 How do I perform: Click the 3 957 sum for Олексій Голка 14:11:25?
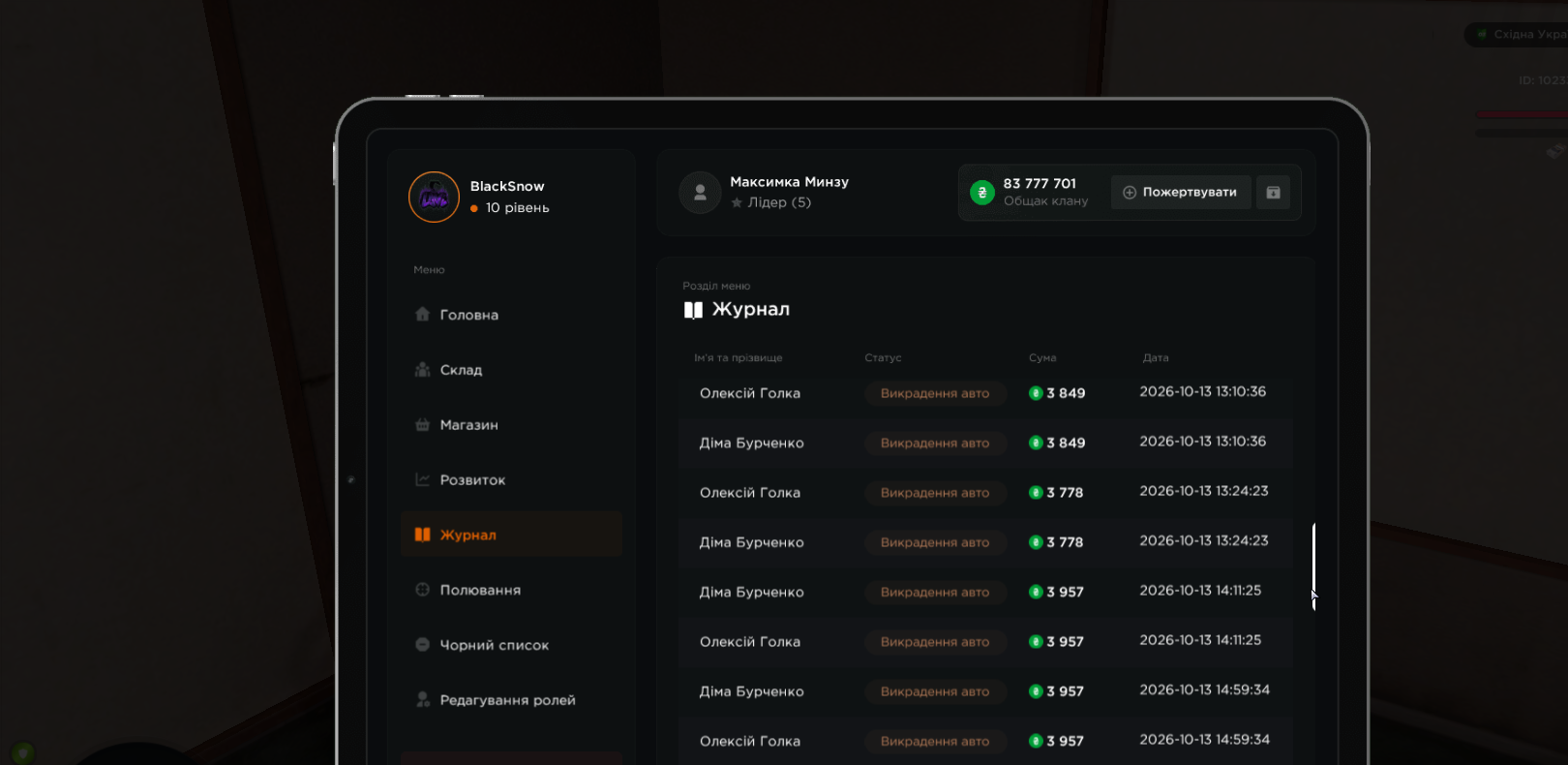[1065, 642]
